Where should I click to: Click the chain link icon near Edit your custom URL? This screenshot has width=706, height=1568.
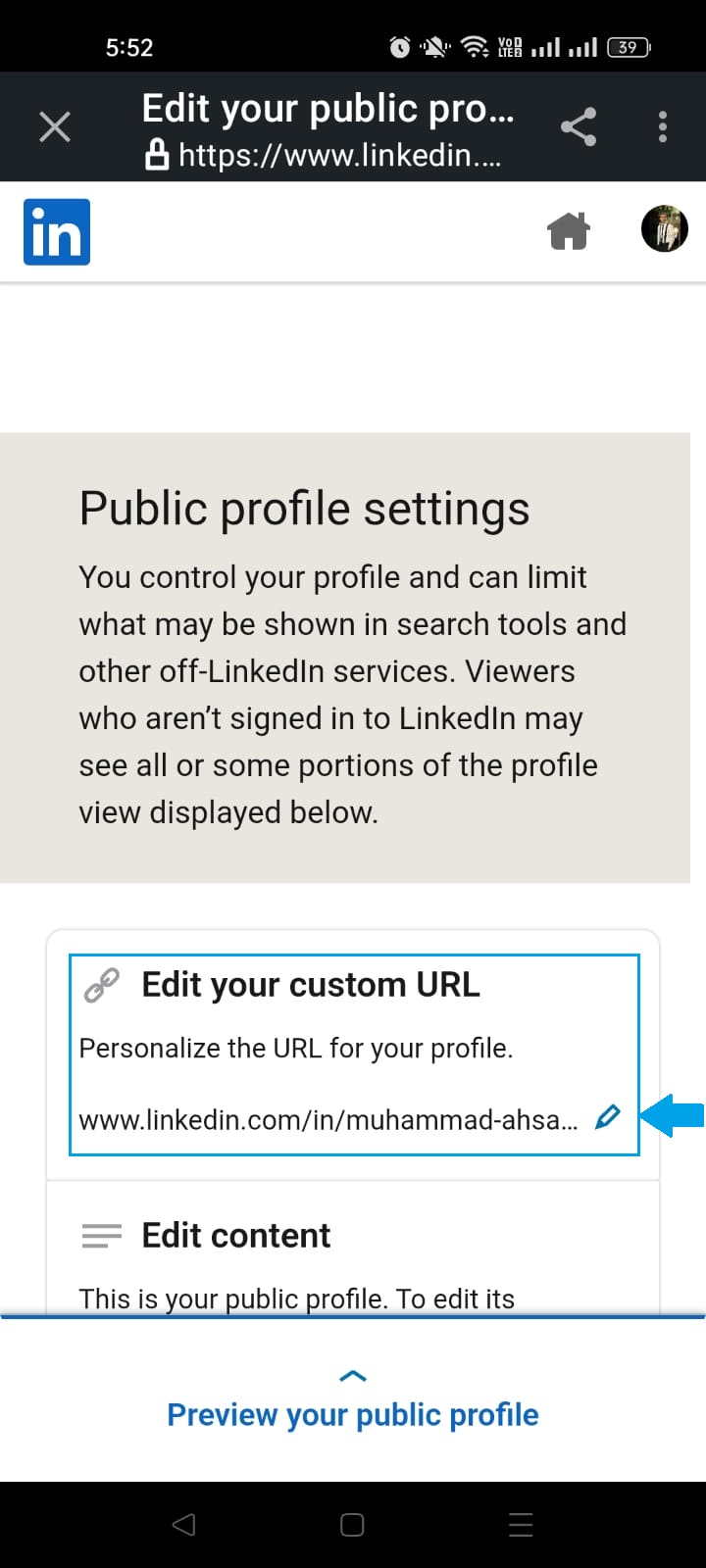(x=102, y=983)
